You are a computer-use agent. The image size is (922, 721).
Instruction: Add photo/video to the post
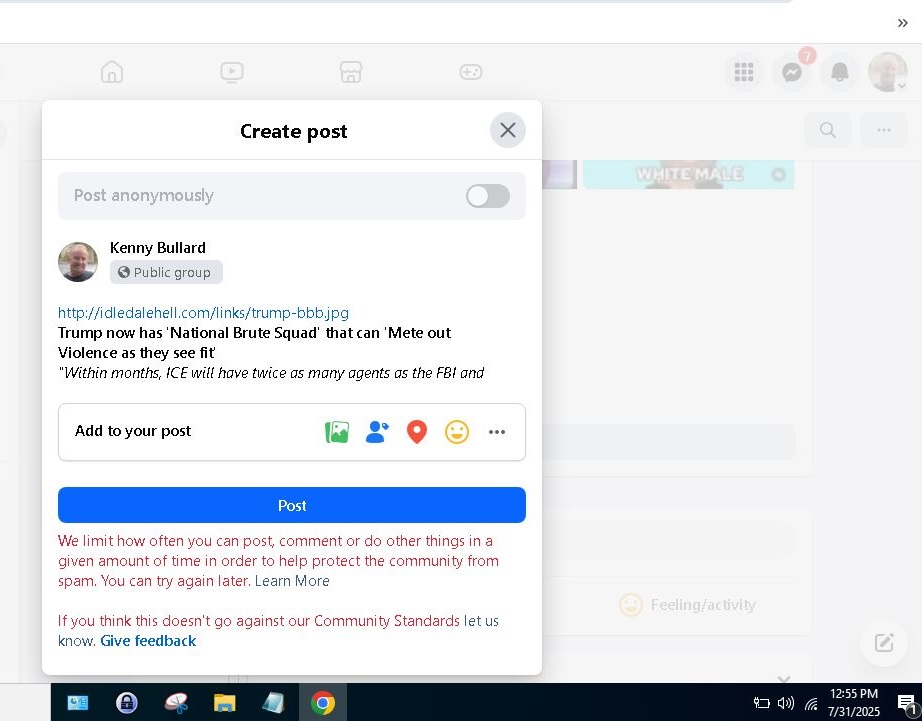[337, 432]
